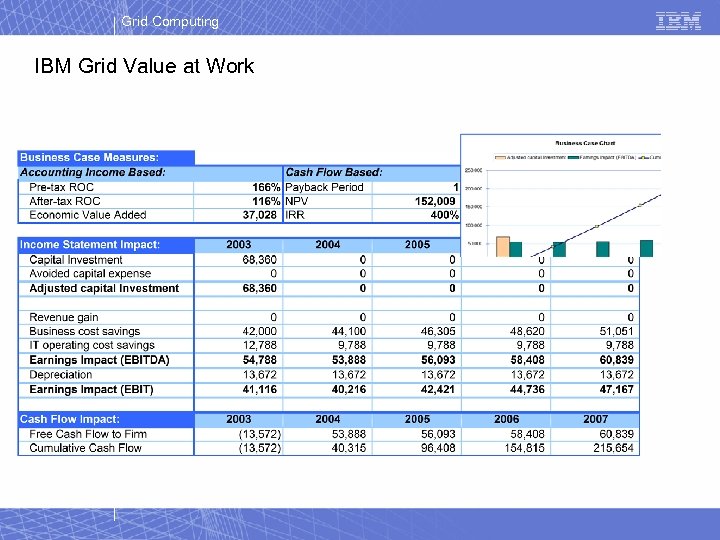Select the 54,788 EBITDA cell
Image resolution: width=720 pixels, height=540 pixels.
[x=259, y=360]
